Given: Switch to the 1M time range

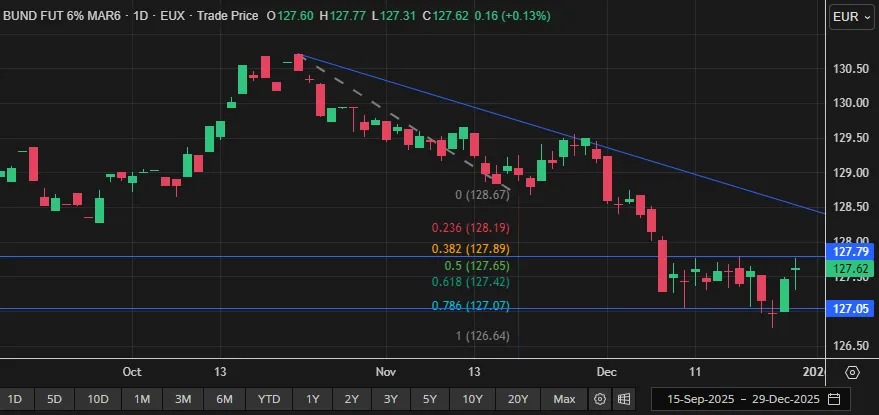Looking at the screenshot, I should coord(142,399).
